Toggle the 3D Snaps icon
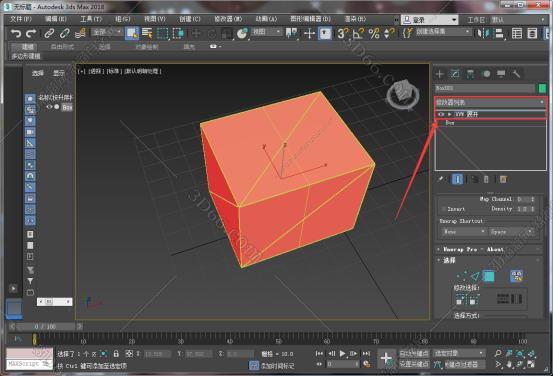This screenshot has height=376, width=553. 342,34
